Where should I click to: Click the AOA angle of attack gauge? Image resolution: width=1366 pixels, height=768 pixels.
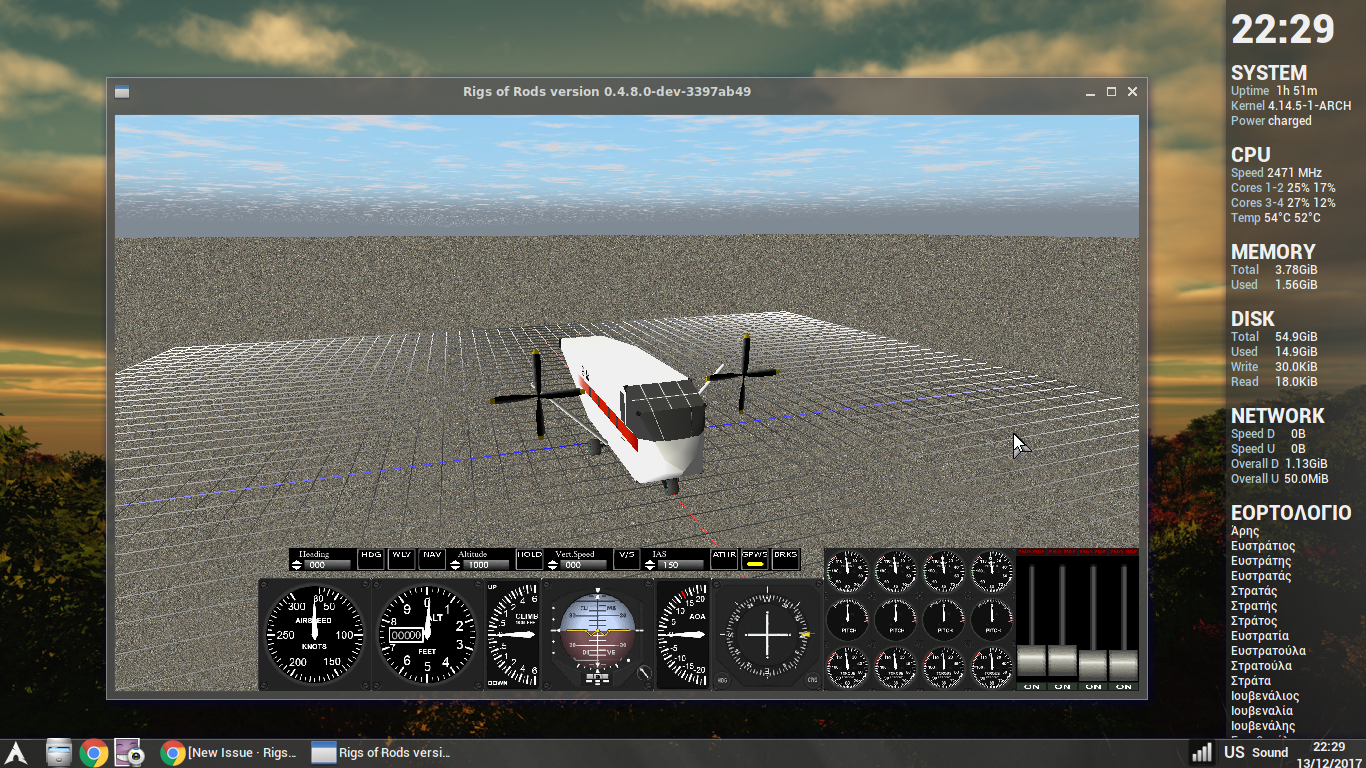pyautogui.click(x=682, y=635)
